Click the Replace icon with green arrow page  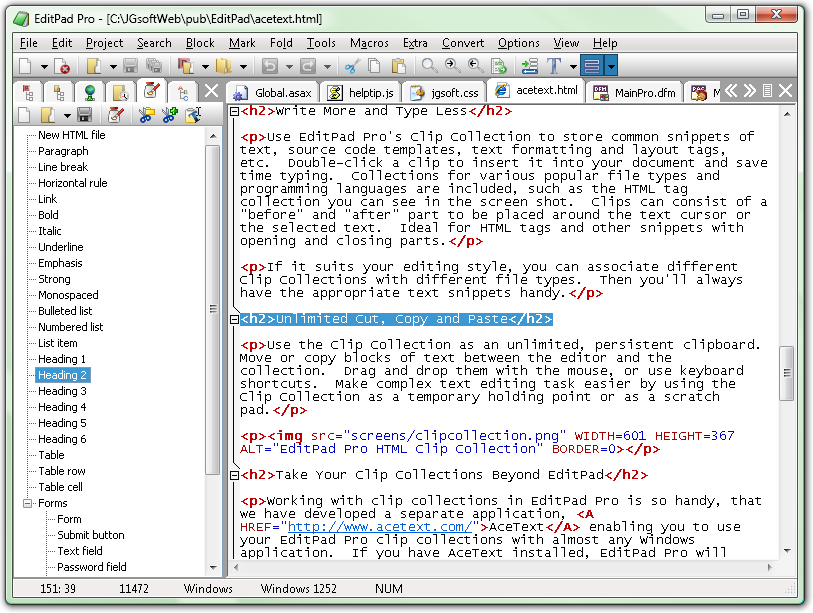(499, 66)
